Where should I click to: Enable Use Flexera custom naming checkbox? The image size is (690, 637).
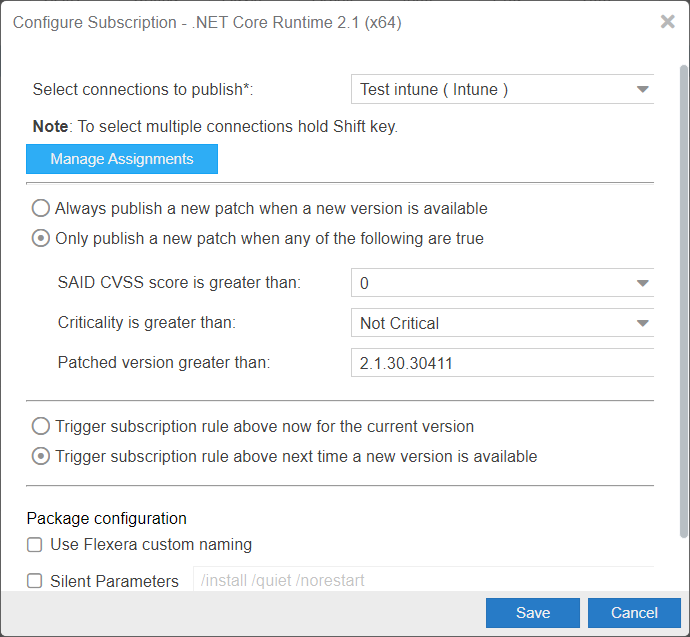[35, 545]
